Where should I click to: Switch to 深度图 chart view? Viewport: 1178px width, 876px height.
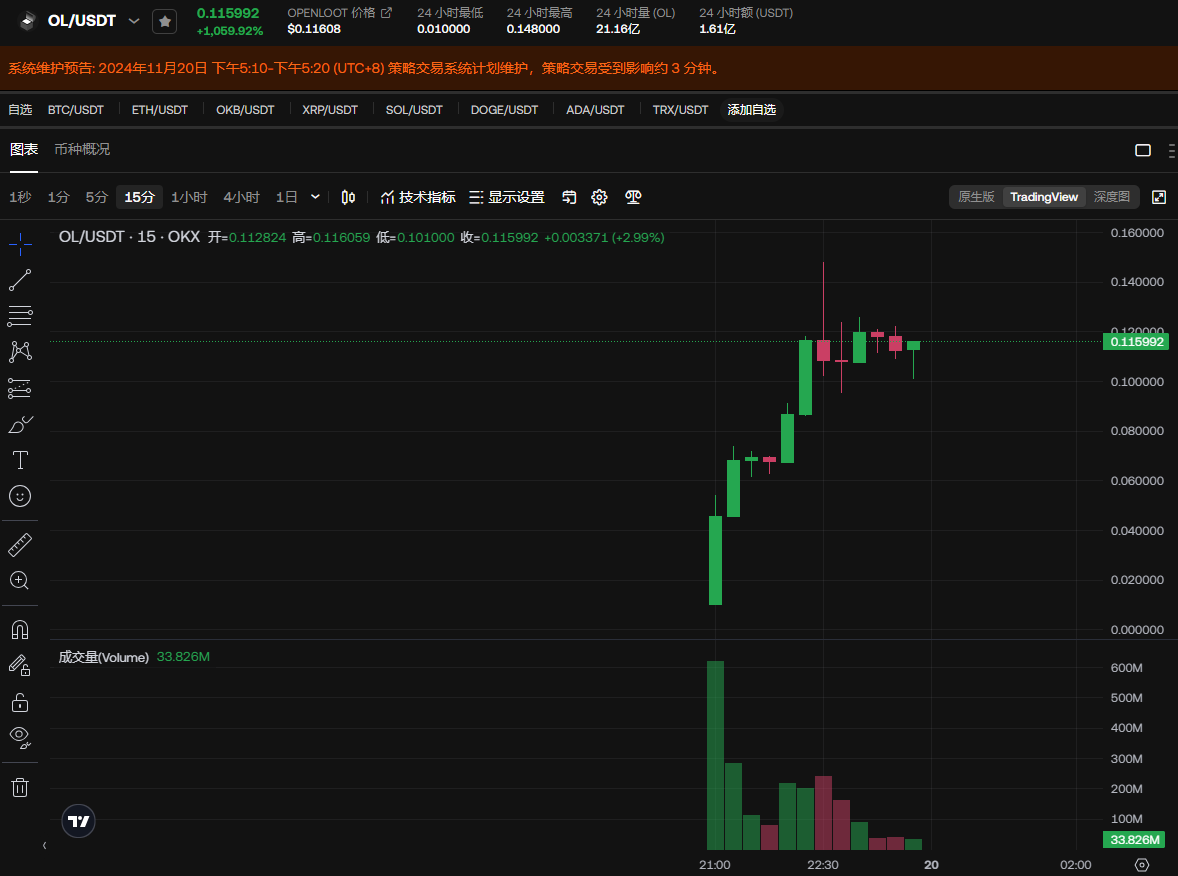pos(1111,197)
